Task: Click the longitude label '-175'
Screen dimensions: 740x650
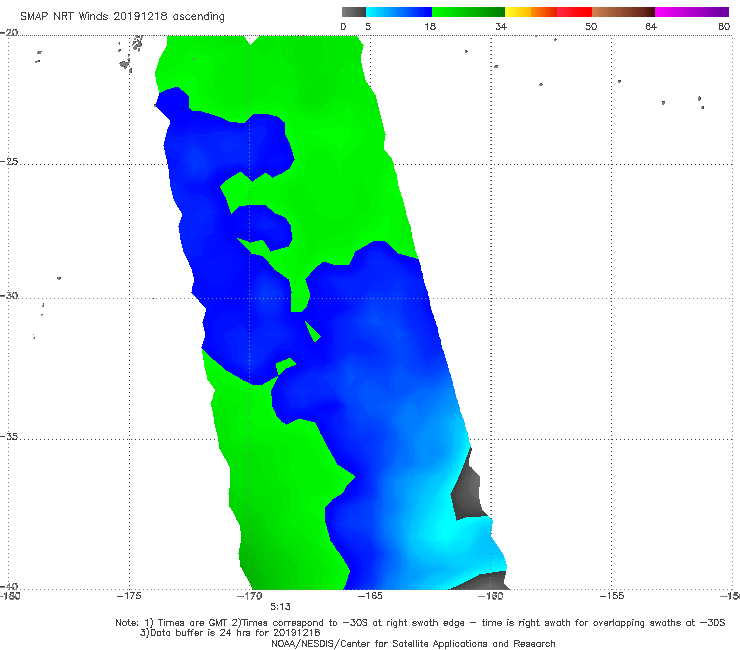Action: coord(129,596)
